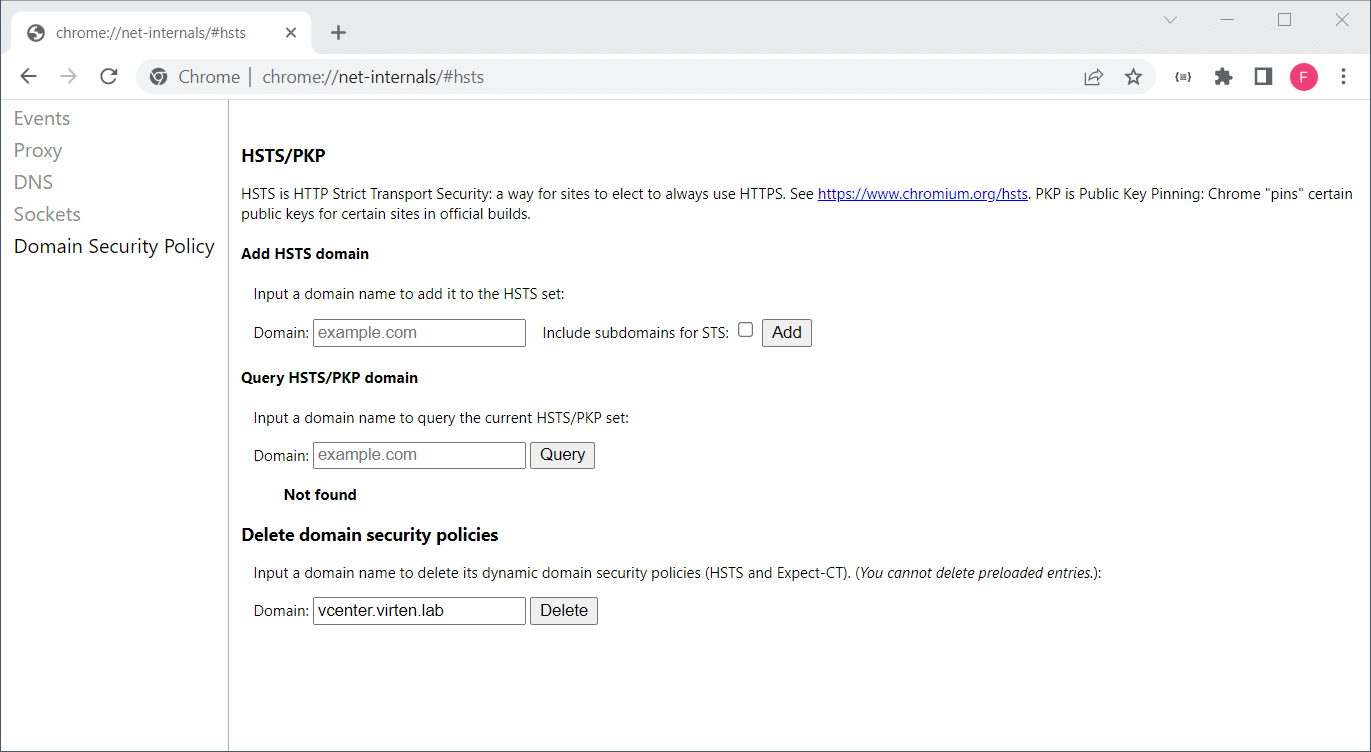Image resolution: width=1371 pixels, height=752 pixels.
Task: Click the Query button
Action: [x=562, y=455]
